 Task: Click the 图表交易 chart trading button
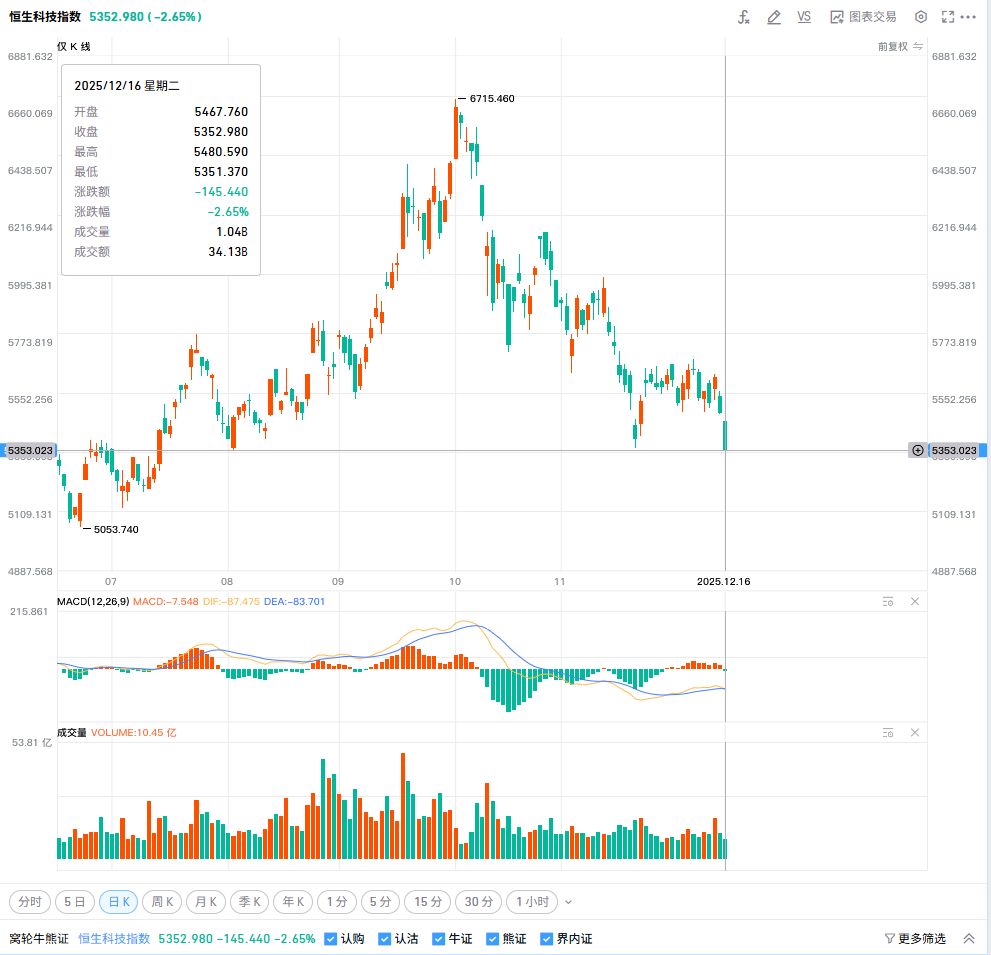tap(863, 17)
